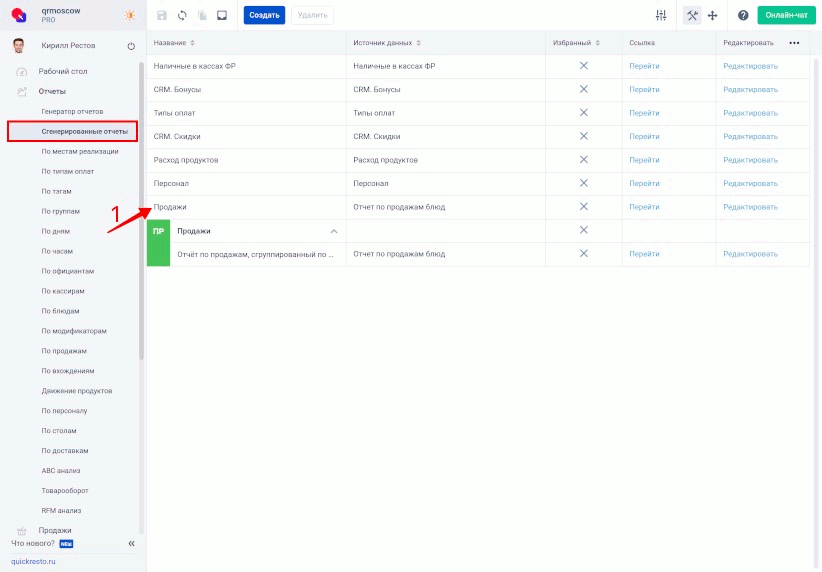Collapse the Продажи group with the chevron
This screenshot has height=572, width=822.
[x=335, y=230]
